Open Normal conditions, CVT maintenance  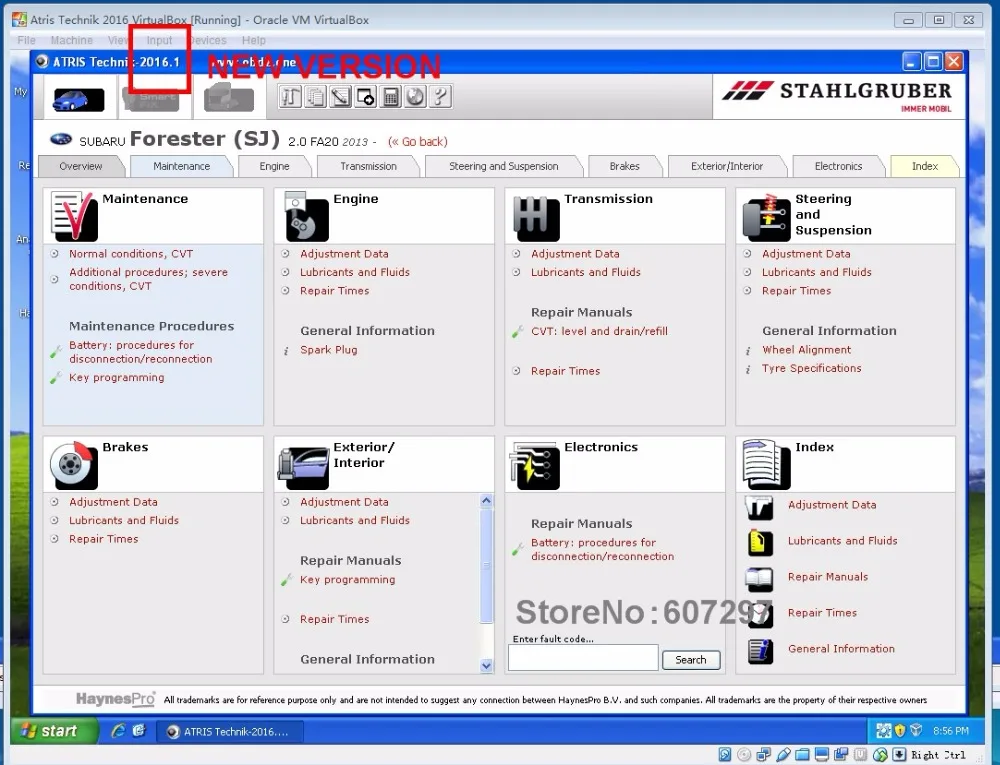tap(131, 254)
